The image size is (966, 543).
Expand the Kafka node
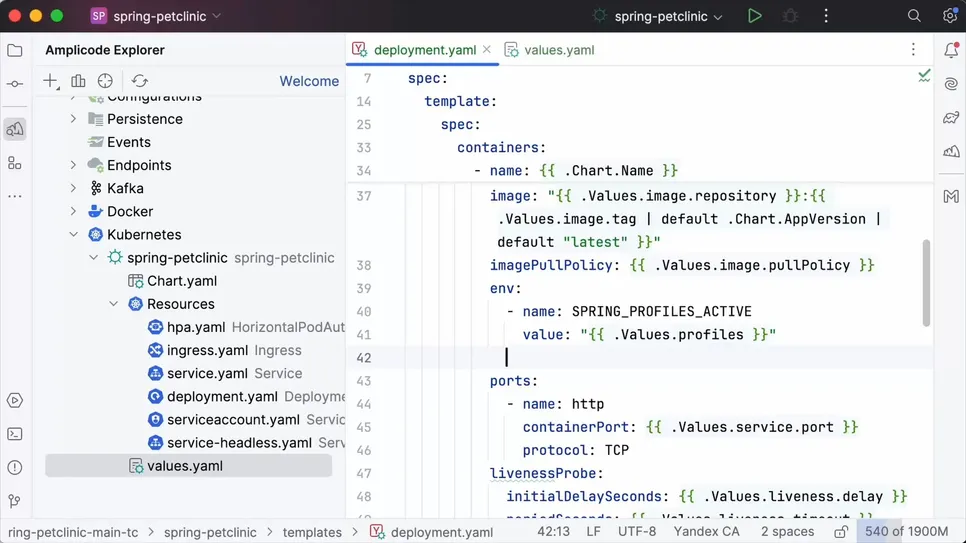pos(73,189)
